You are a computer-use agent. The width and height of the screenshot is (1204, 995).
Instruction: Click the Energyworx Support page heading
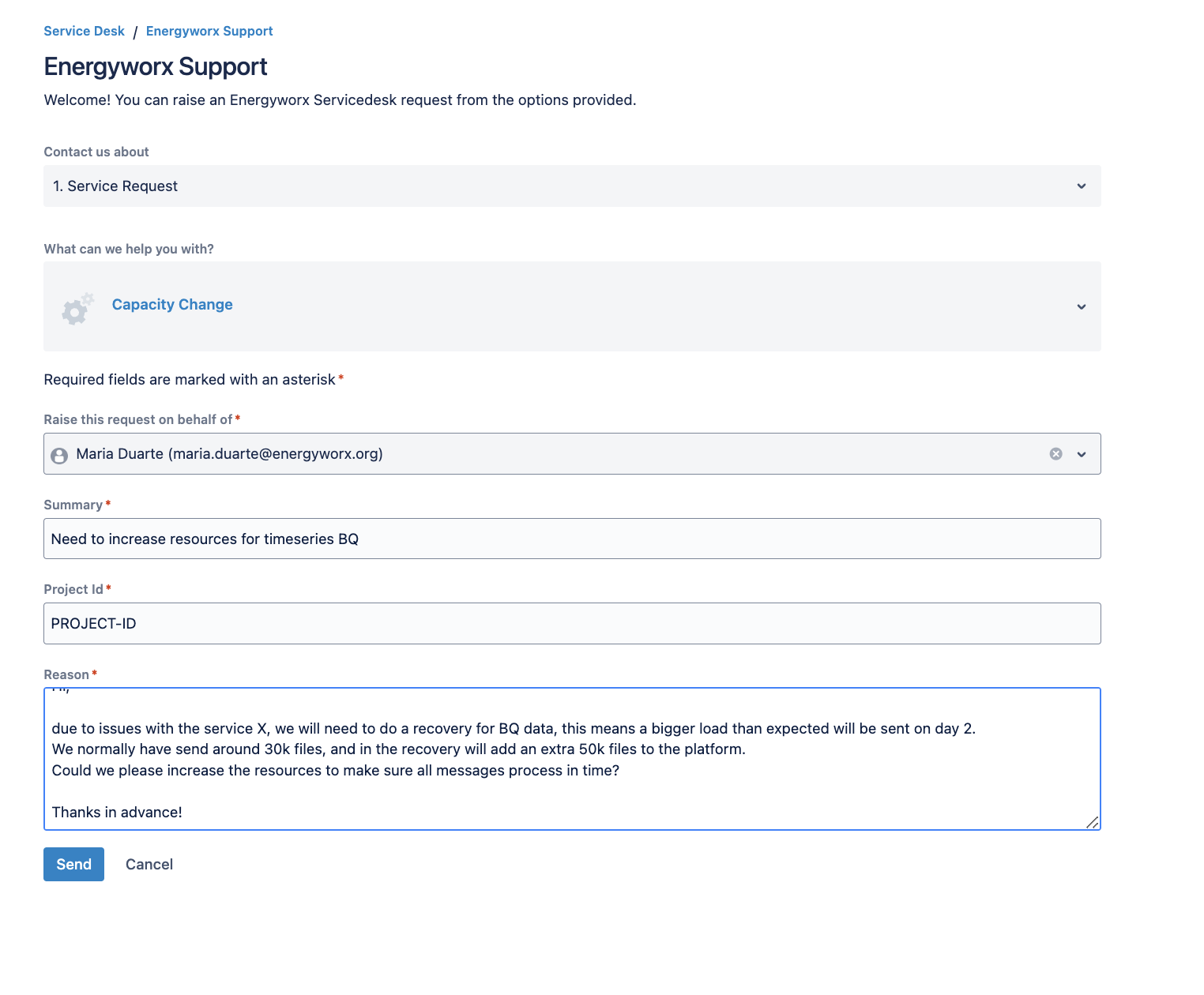pos(156,67)
